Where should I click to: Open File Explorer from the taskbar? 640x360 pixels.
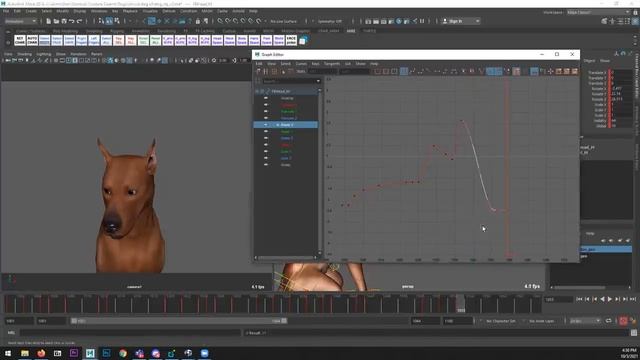tap(25, 353)
